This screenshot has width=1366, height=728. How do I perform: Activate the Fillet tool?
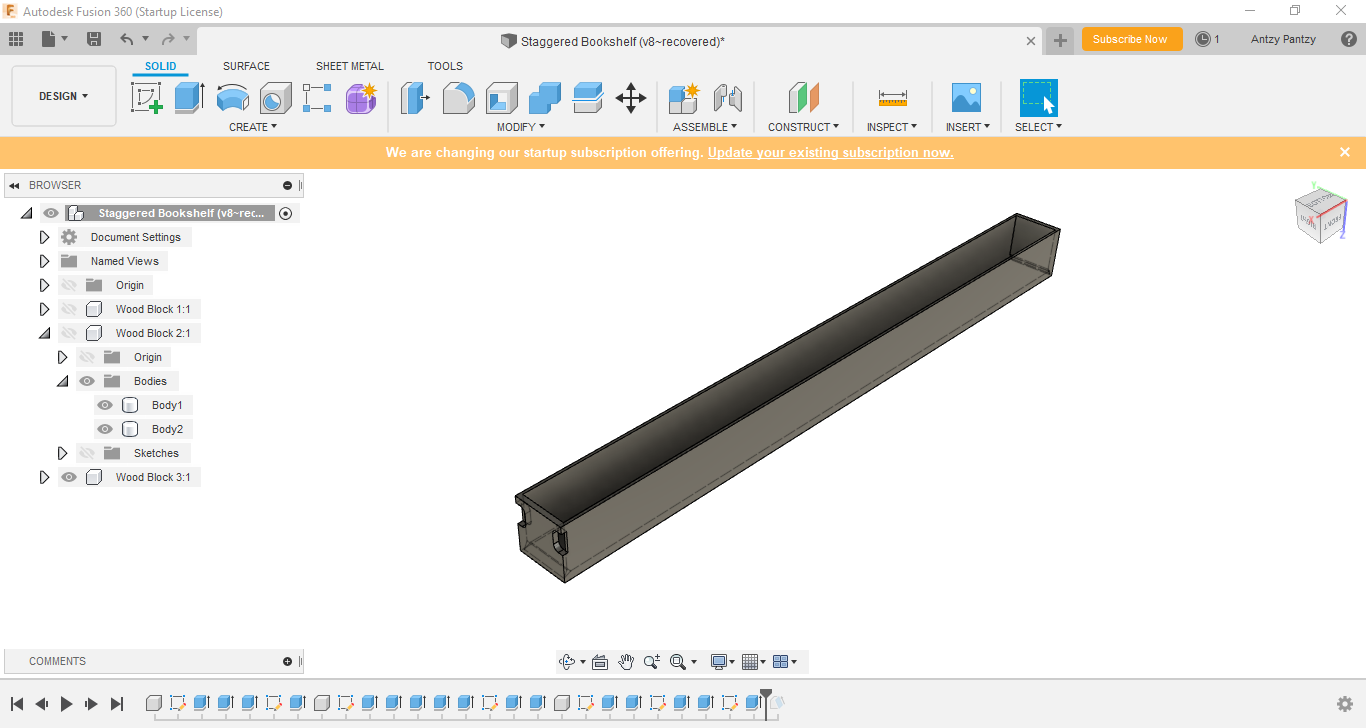(x=459, y=98)
